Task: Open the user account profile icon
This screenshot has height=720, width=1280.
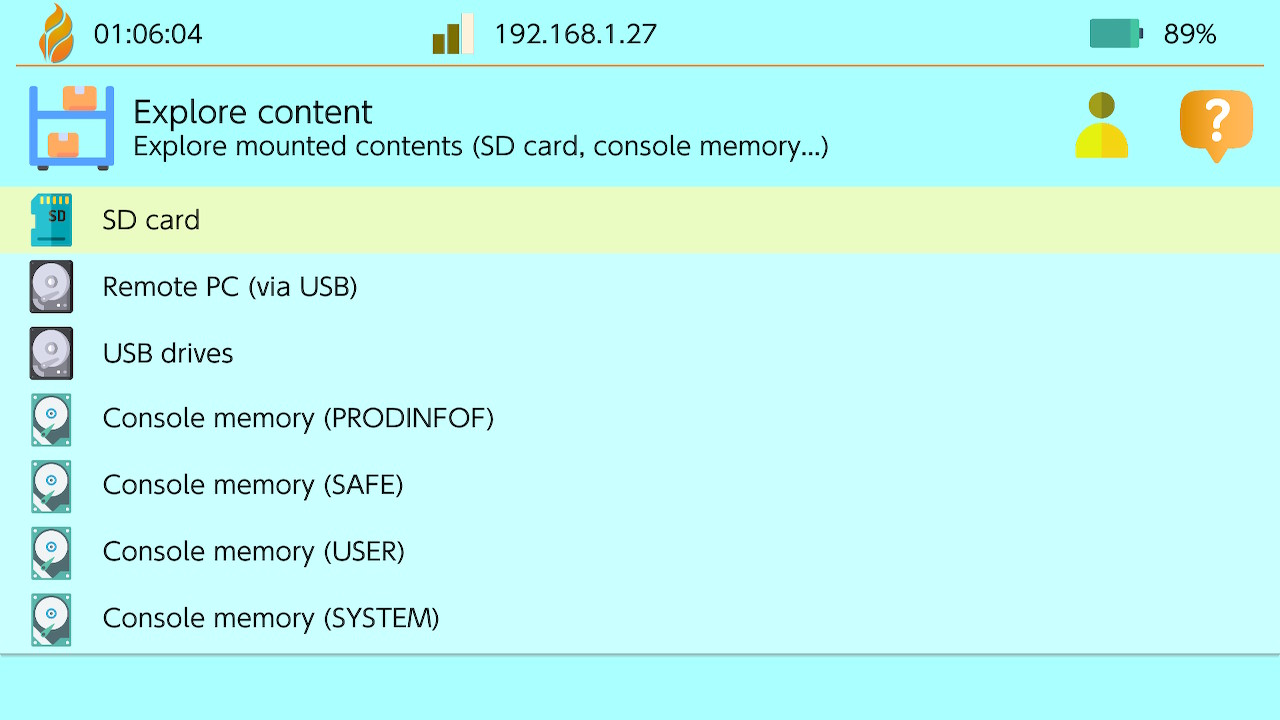Action: click(x=1101, y=126)
